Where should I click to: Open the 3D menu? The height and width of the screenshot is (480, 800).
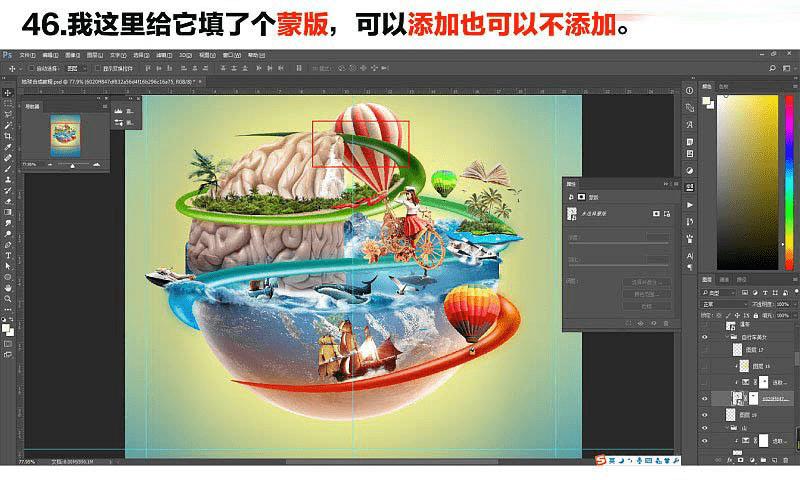[185, 55]
